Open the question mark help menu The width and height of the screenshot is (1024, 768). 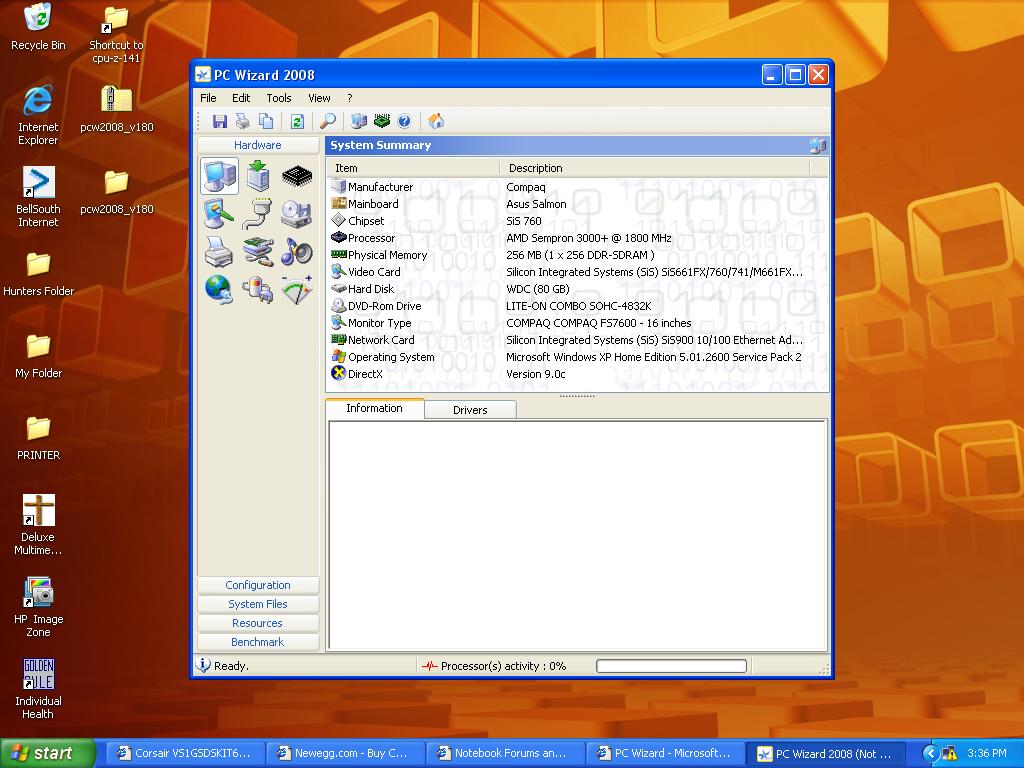[x=350, y=98]
